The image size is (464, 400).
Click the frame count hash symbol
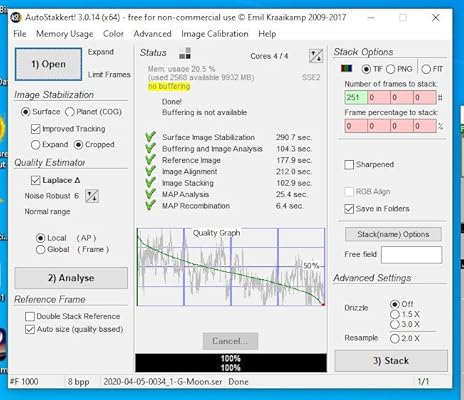[x=440, y=98]
